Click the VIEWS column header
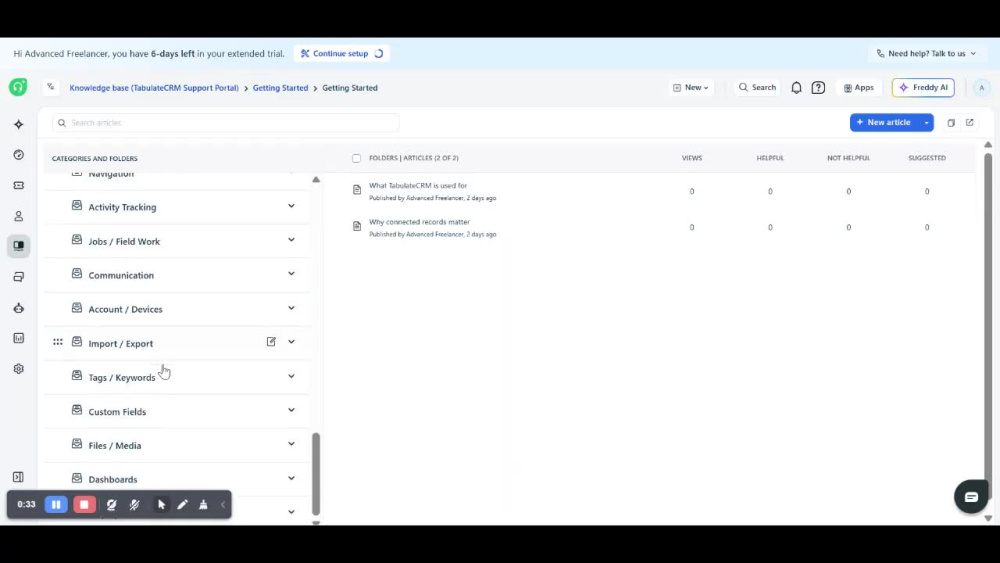 691,158
